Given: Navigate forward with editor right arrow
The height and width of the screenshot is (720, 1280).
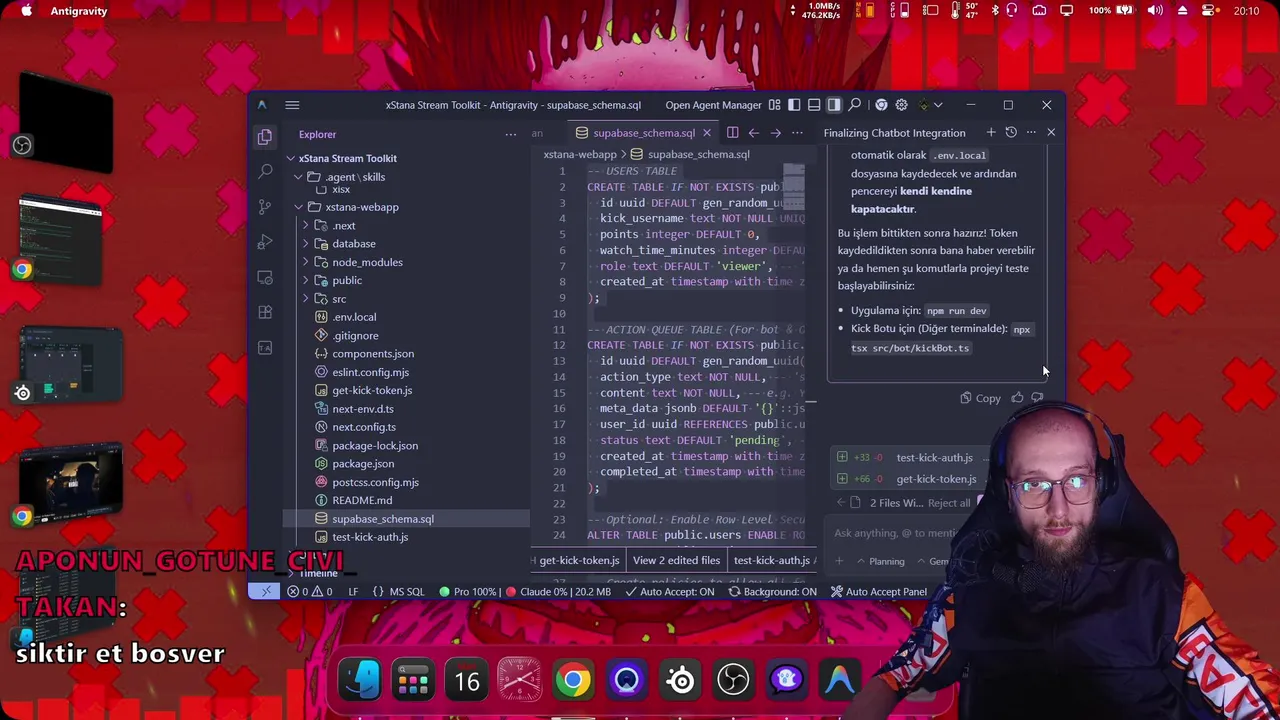Looking at the screenshot, I should click(x=775, y=133).
